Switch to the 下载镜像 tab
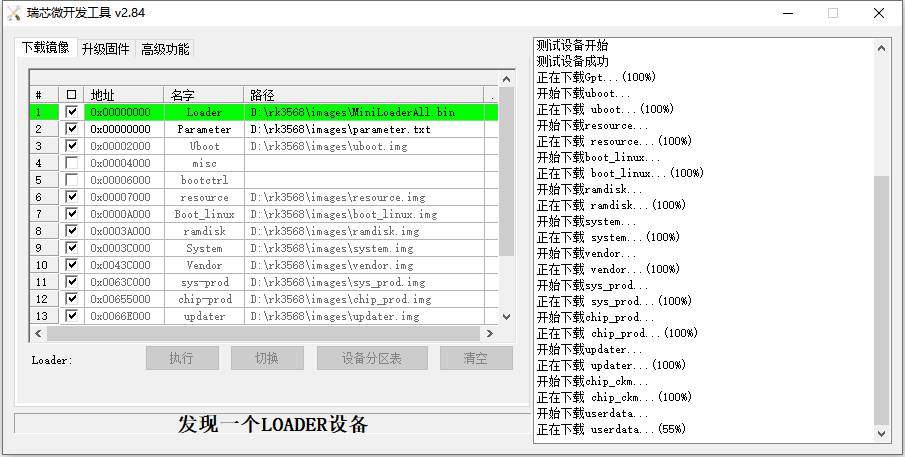Screen dimensions: 905x457 (x=46, y=47)
